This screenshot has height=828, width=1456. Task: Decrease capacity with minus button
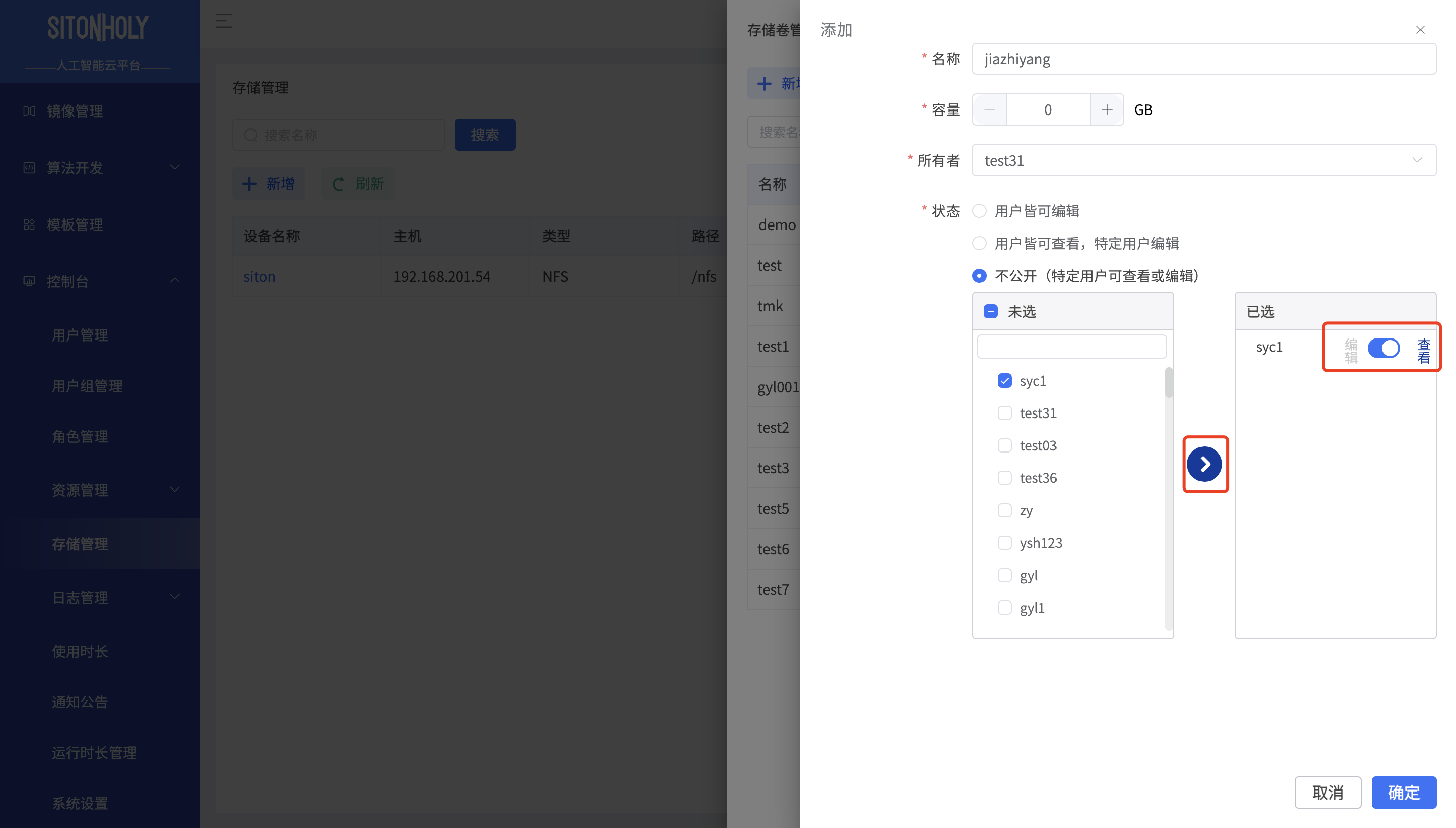(990, 110)
